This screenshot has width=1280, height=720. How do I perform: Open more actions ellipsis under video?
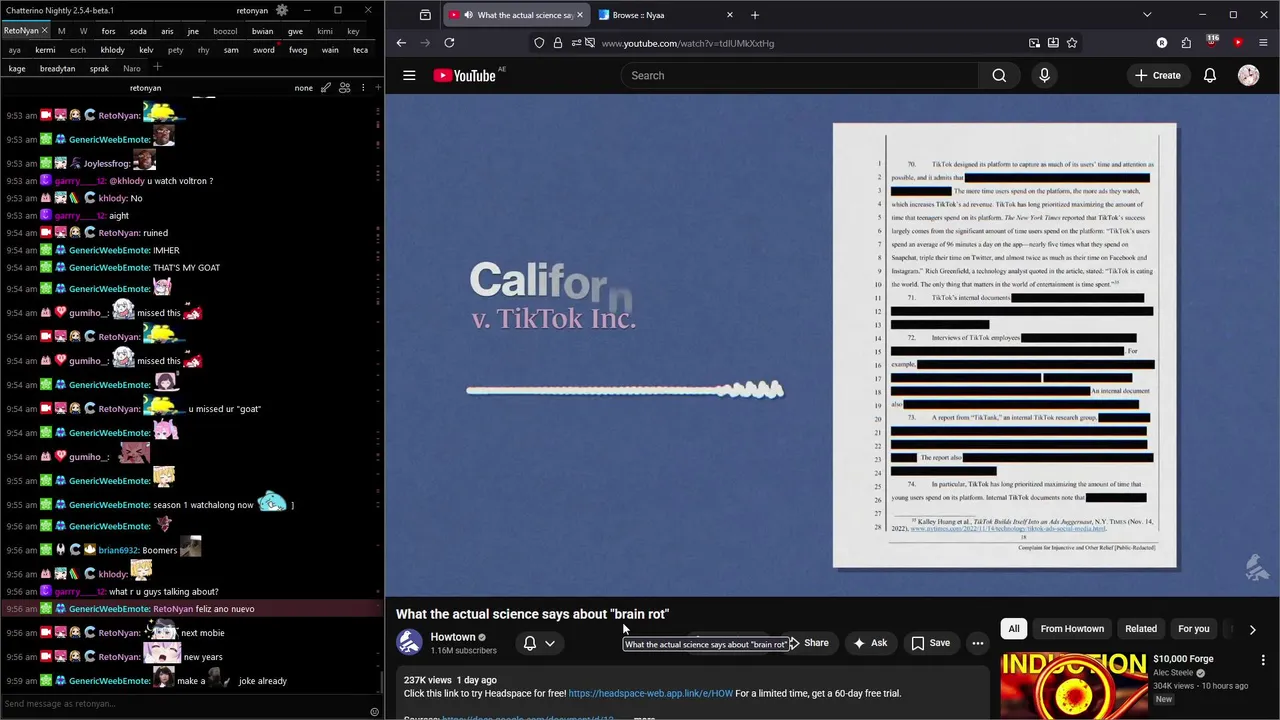pos(978,643)
